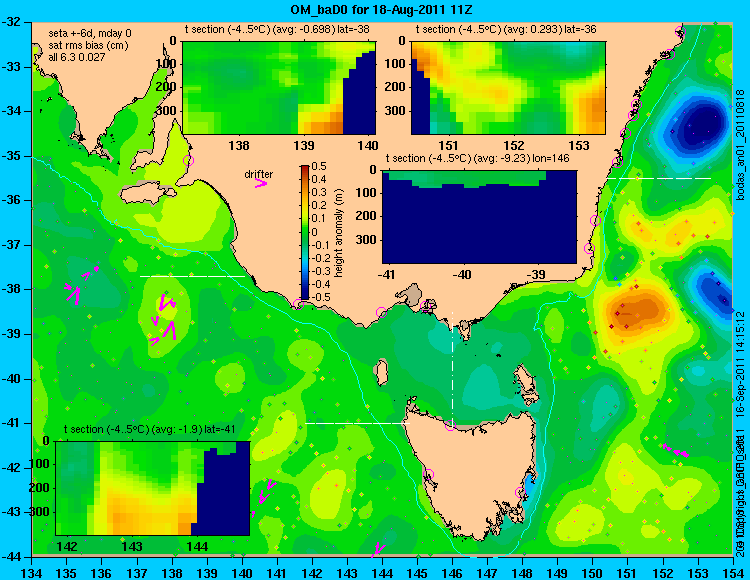
Task: Click the white dashed section line at lat -38
Action: 192,276
